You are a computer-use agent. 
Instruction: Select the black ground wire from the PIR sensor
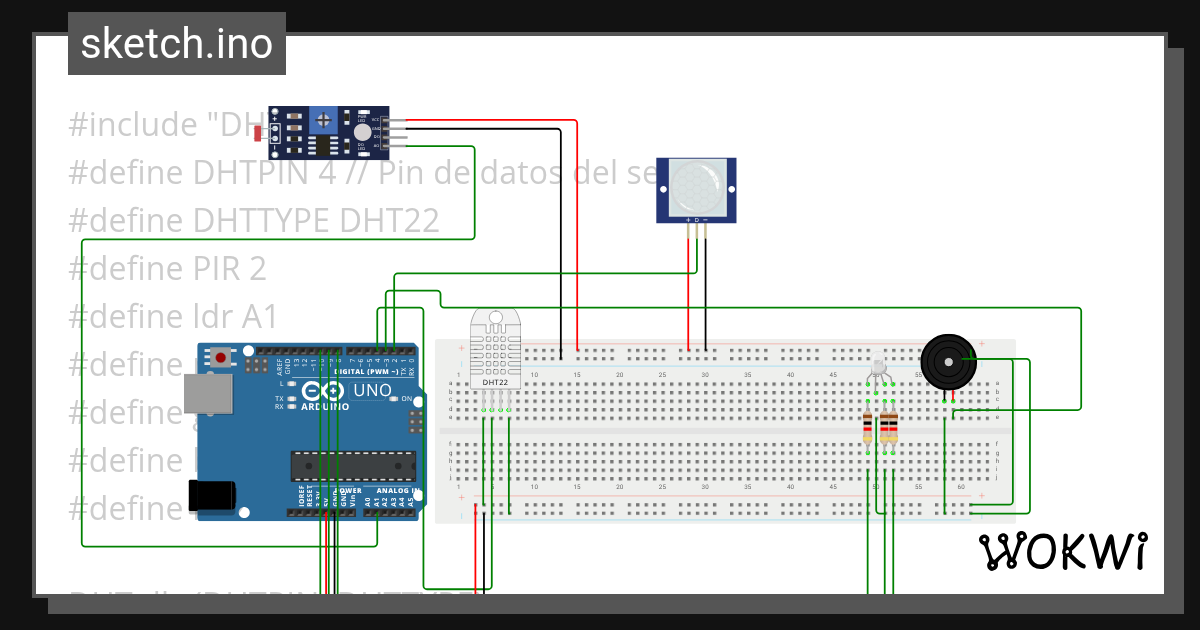tap(706, 300)
